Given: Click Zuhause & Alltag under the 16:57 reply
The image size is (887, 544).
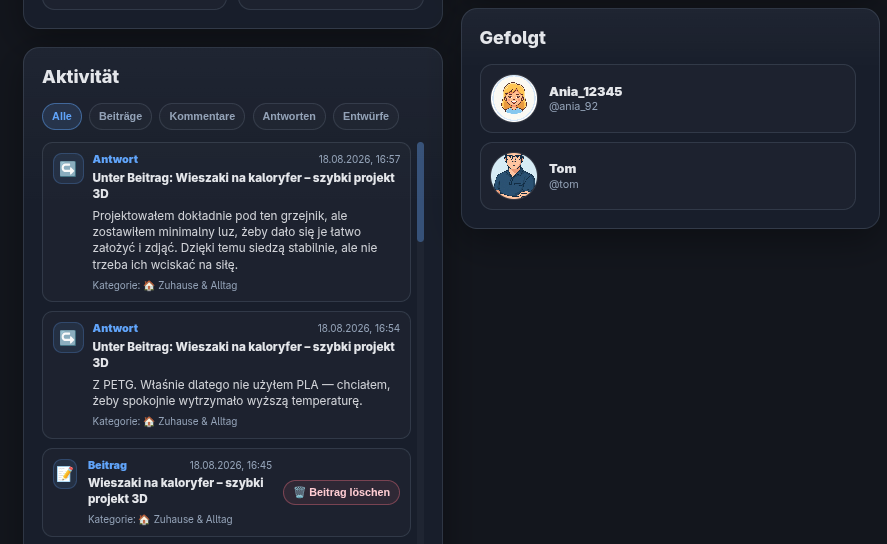Looking at the screenshot, I should click(197, 286).
